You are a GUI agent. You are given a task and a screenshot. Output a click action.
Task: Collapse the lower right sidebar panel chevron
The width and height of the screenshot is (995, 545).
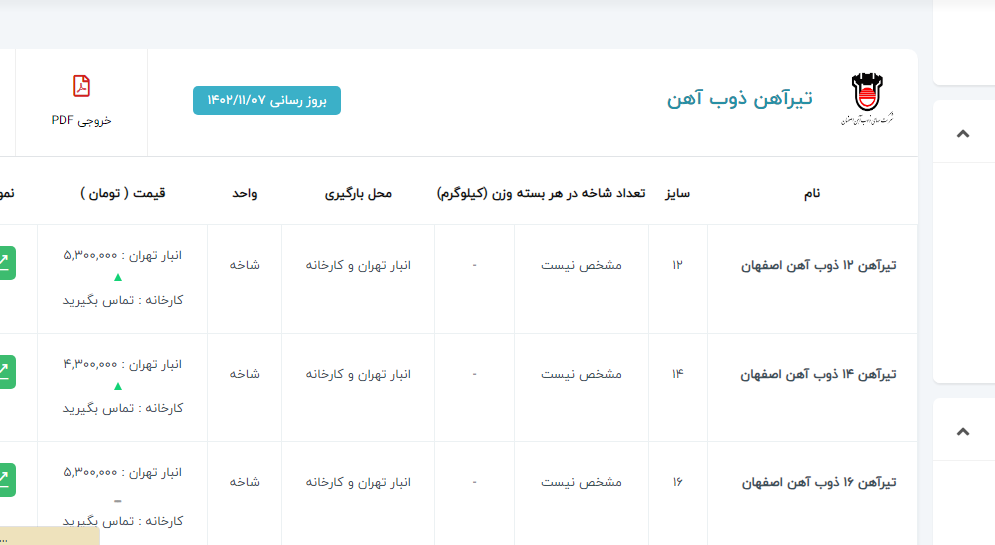962,432
